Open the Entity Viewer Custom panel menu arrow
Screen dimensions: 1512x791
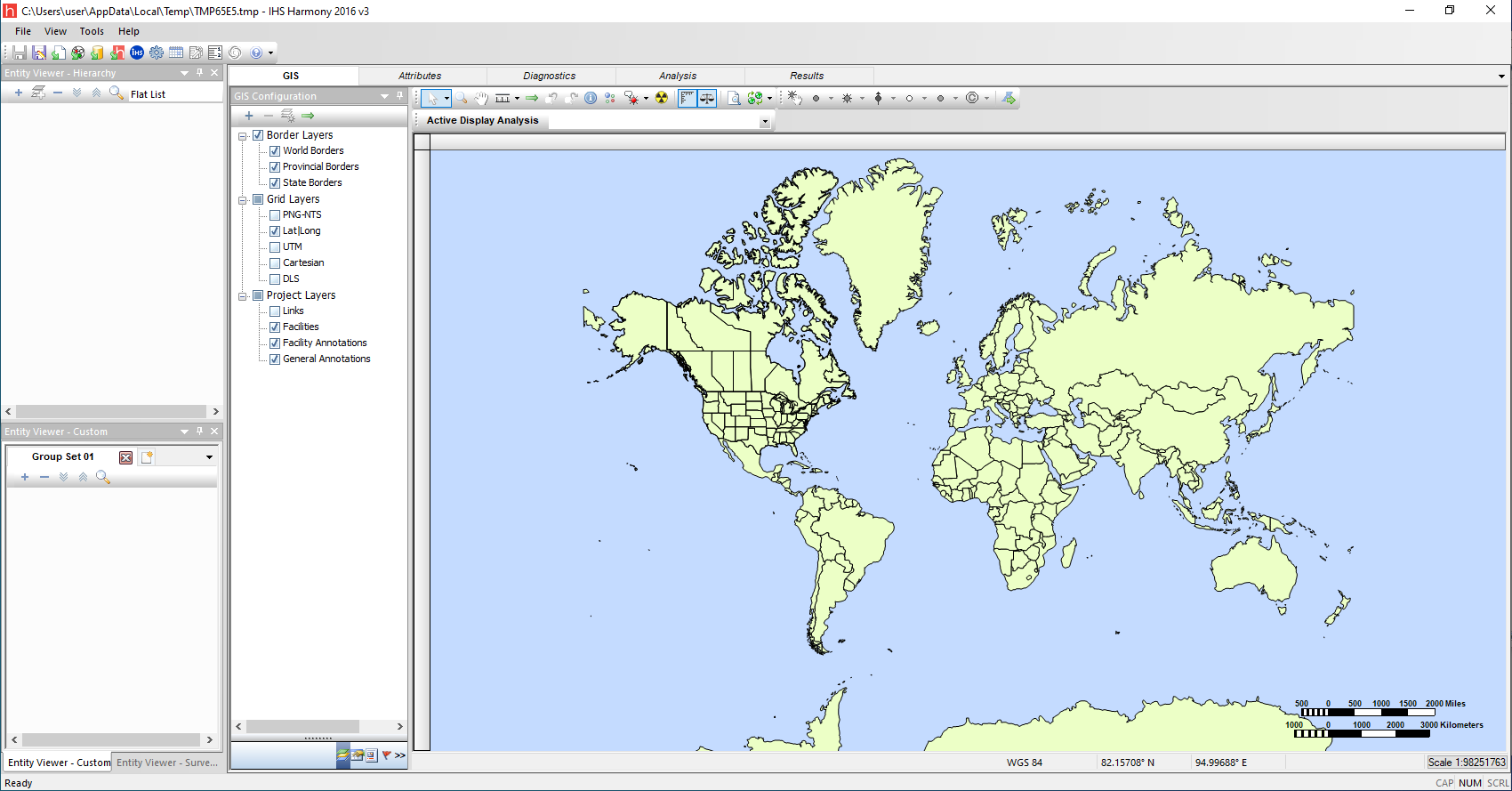[x=184, y=432]
